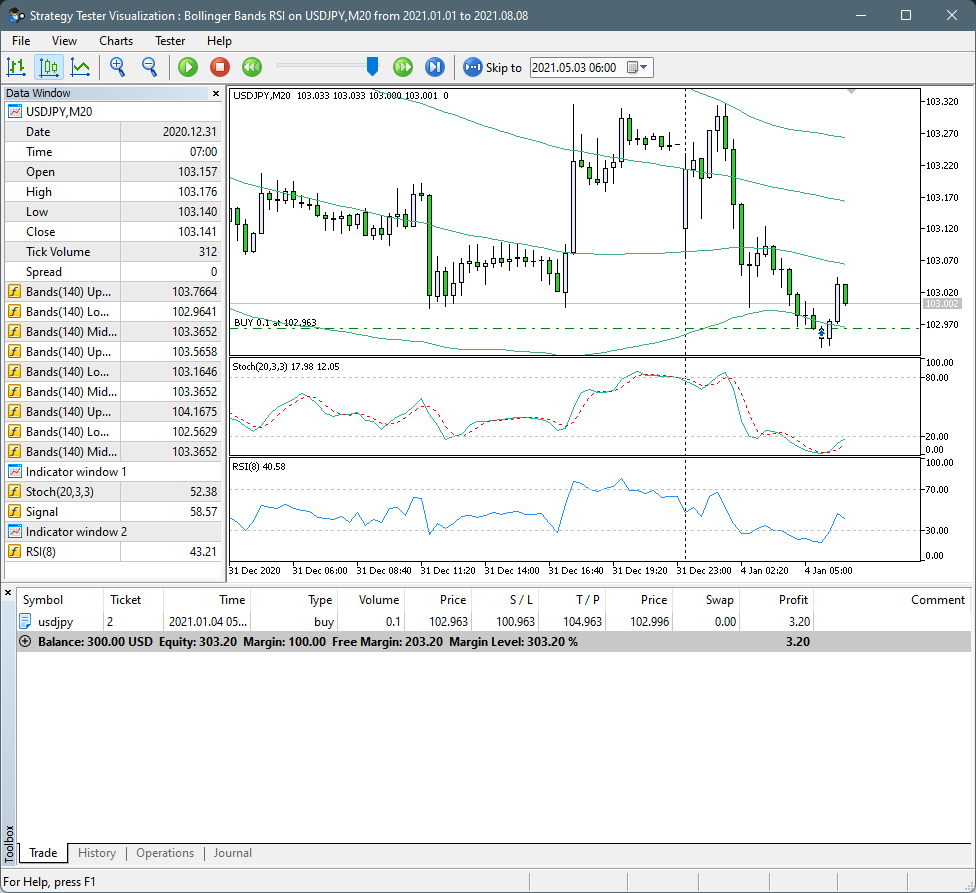The width and height of the screenshot is (976, 893).
Task: Fast forward the visualization playback
Action: 402,67
